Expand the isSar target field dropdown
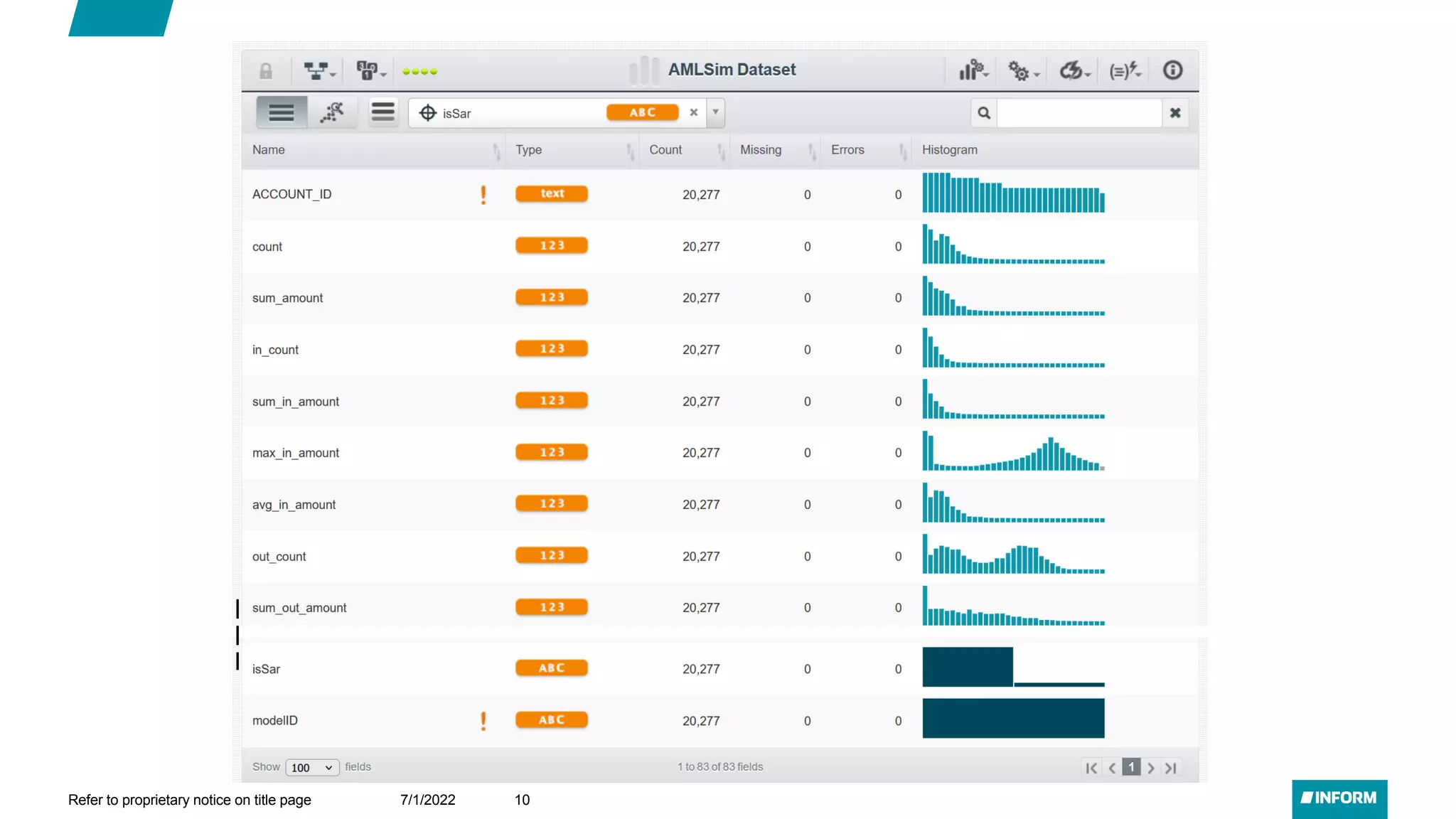 (715, 112)
